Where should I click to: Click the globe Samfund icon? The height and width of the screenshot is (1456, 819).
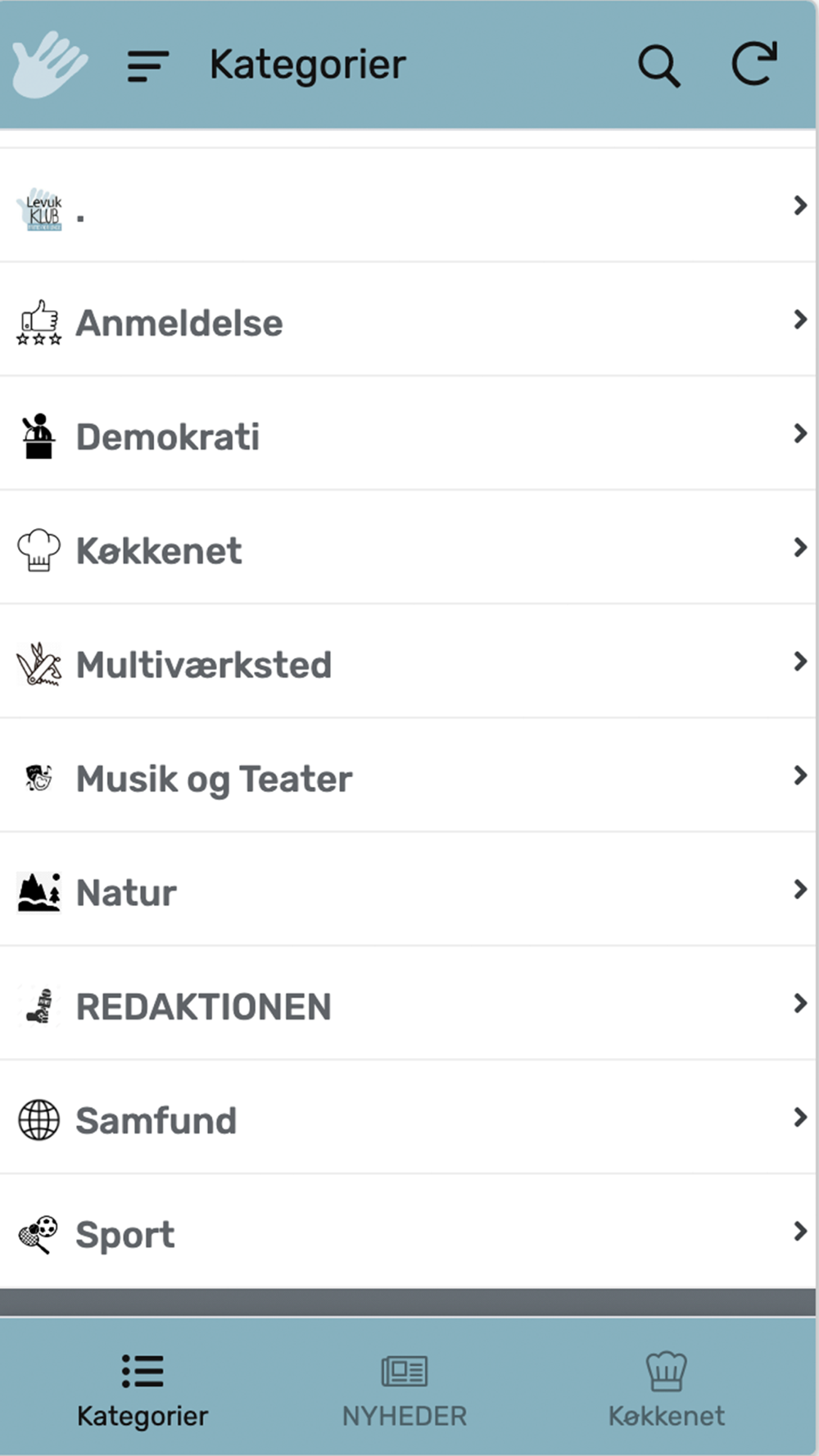pyautogui.click(x=38, y=1119)
